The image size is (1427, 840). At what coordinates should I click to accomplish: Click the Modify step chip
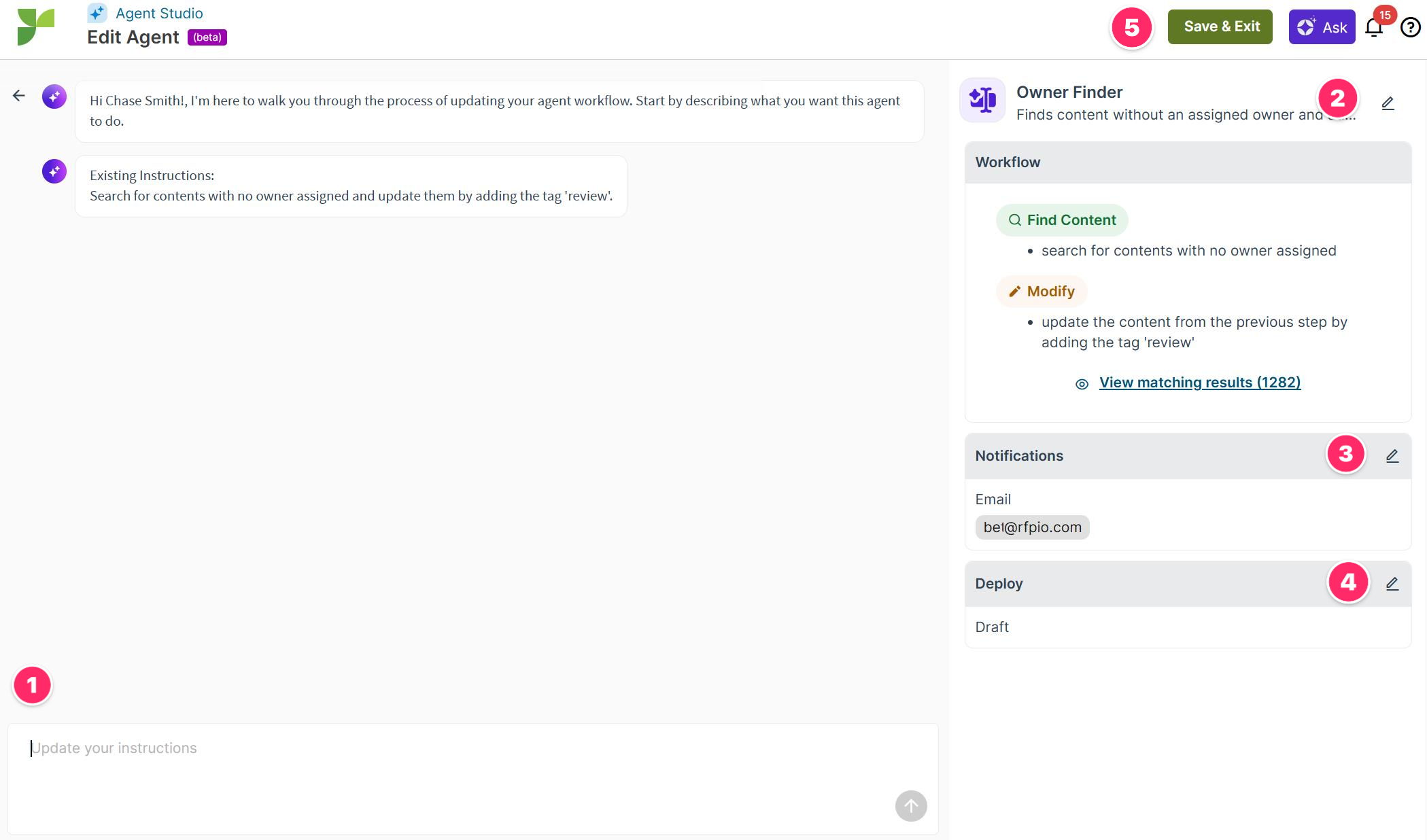tap(1042, 292)
